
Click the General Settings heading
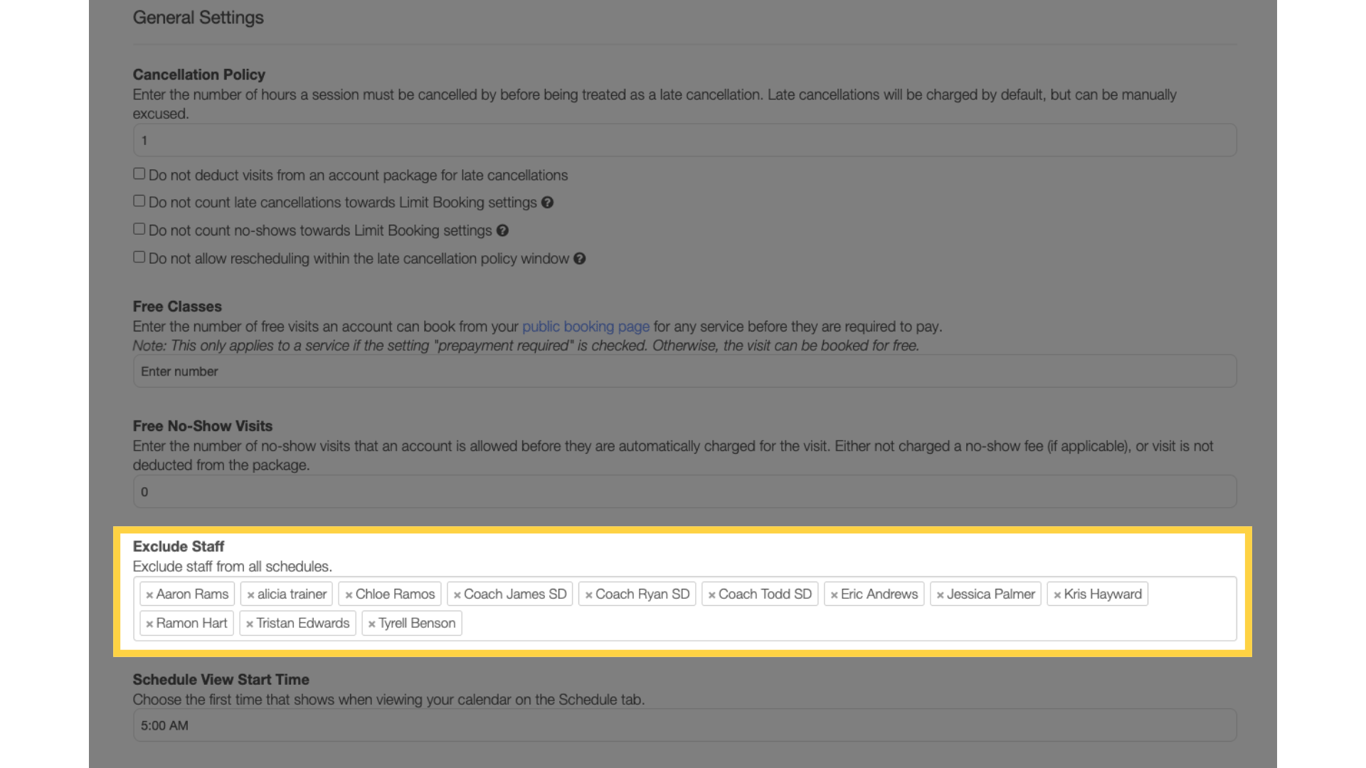point(198,17)
